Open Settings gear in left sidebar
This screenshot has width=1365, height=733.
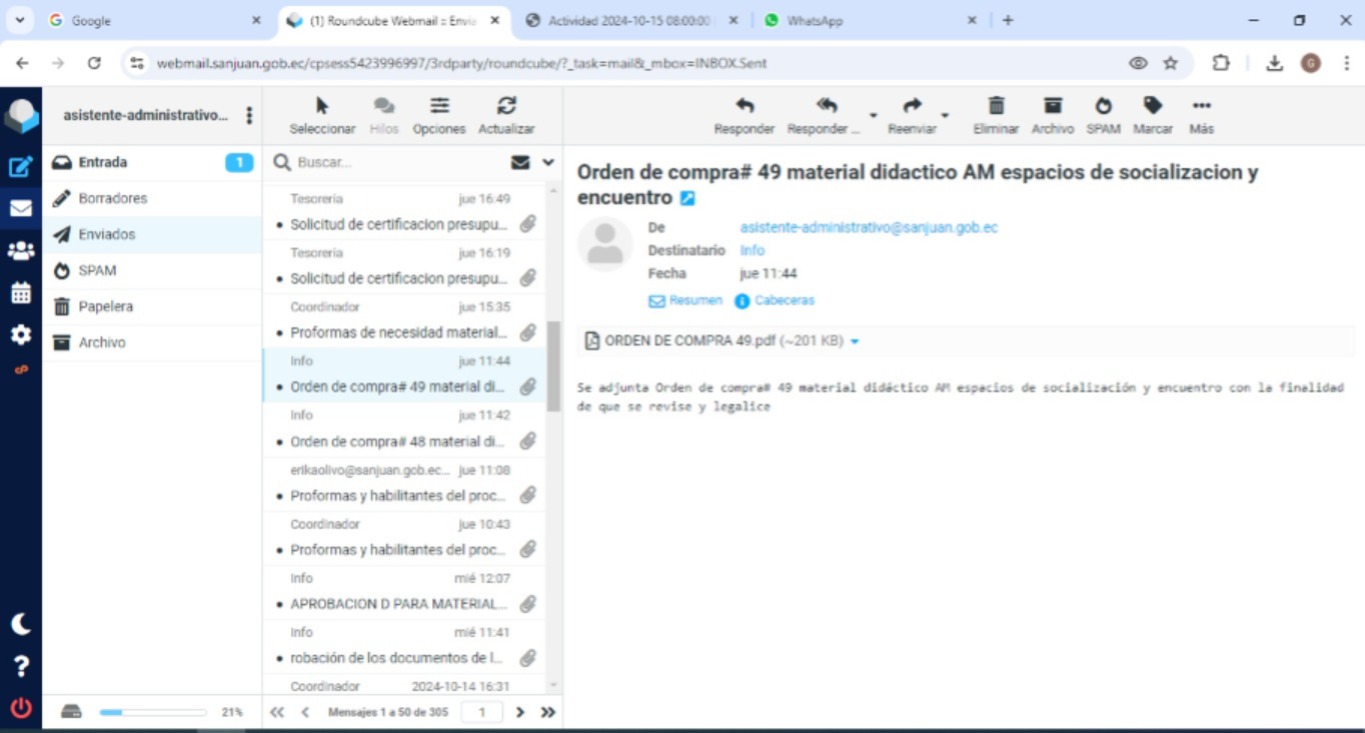click(x=20, y=334)
